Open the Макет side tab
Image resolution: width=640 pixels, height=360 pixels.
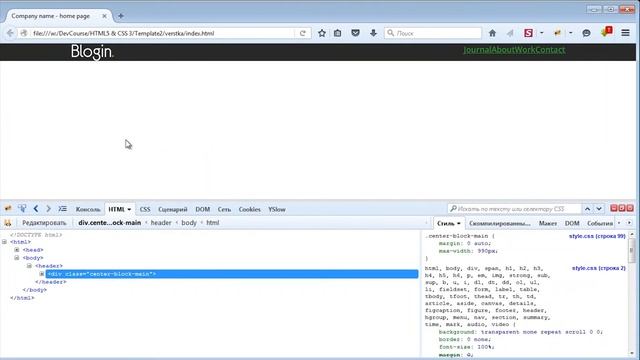pyautogui.click(x=548, y=223)
